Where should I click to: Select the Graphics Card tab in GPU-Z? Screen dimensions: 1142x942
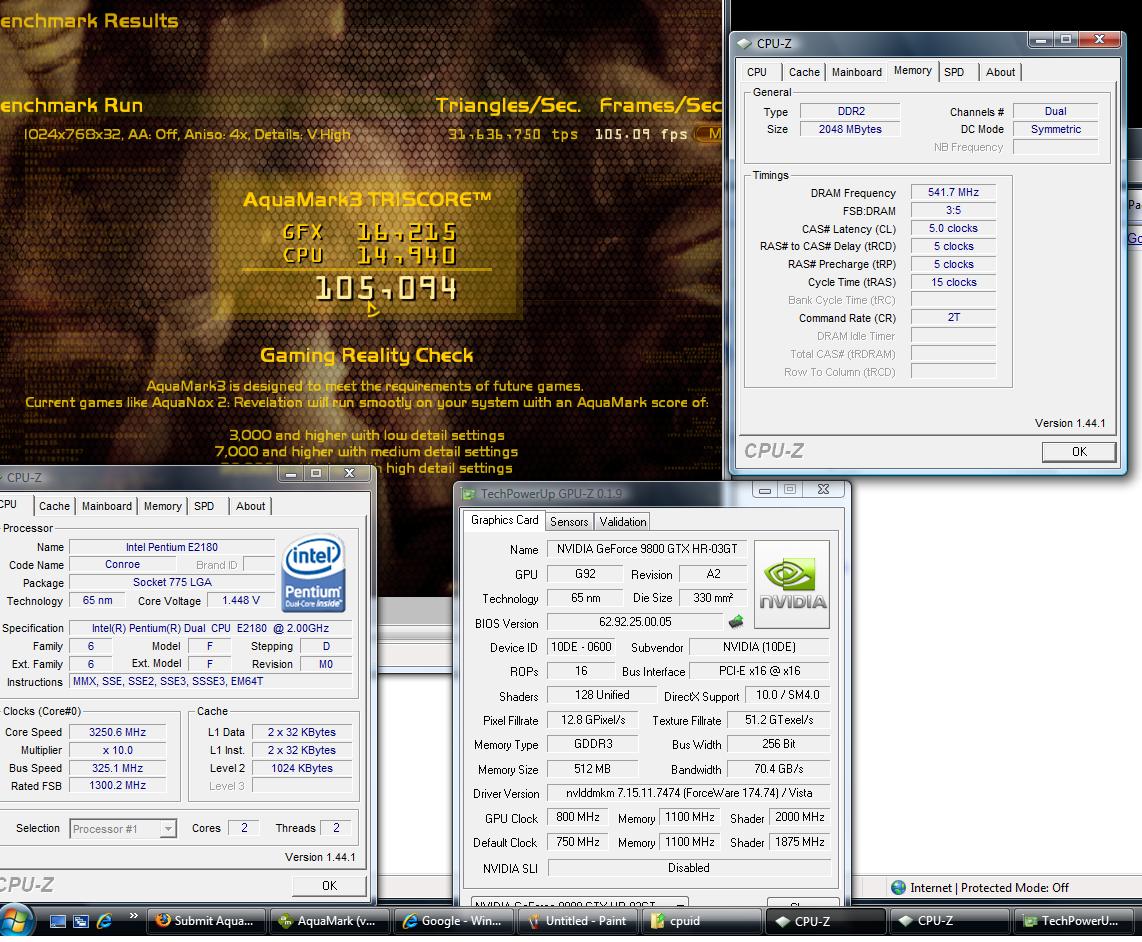pyautogui.click(x=504, y=520)
